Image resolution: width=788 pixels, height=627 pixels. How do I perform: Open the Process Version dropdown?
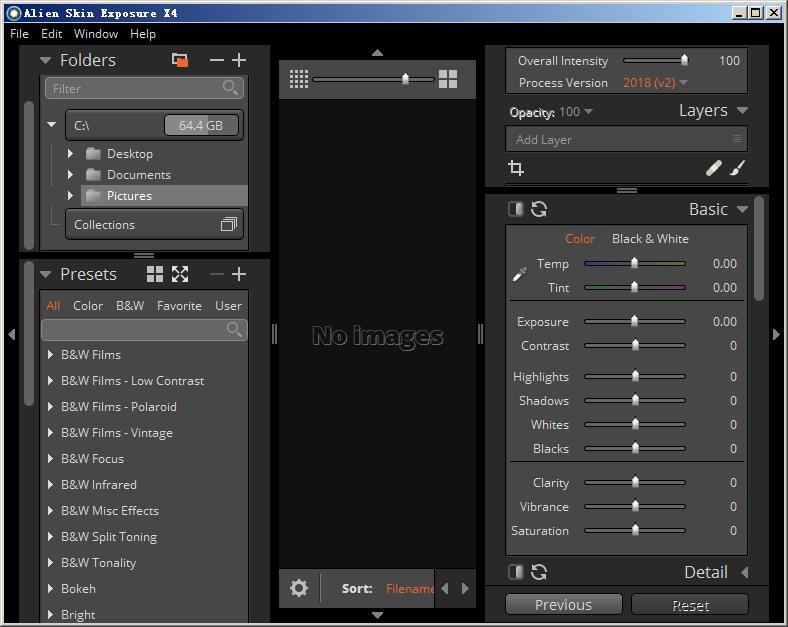(x=683, y=82)
